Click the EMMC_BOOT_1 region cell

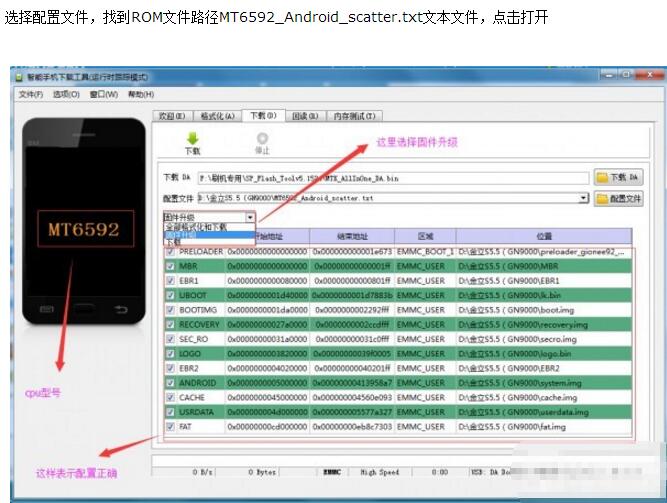coord(425,252)
